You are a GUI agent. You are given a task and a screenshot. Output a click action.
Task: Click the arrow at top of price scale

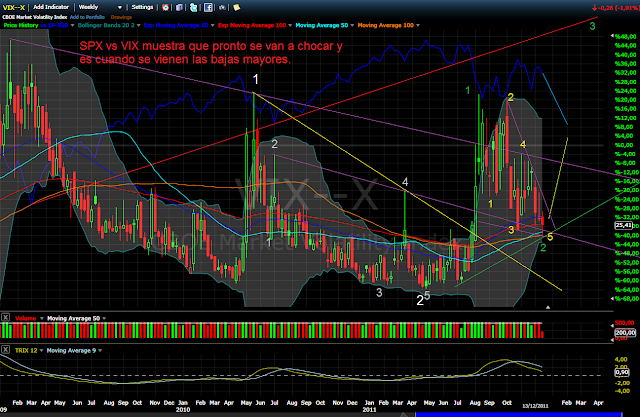coord(612,36)
